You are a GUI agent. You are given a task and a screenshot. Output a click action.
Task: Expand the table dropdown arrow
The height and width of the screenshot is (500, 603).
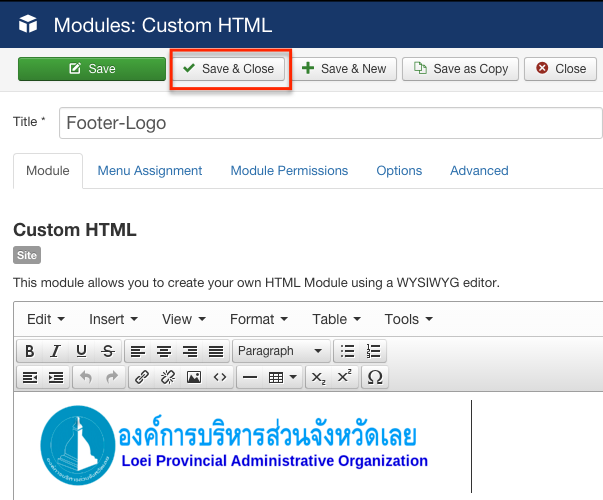[293, 378]
